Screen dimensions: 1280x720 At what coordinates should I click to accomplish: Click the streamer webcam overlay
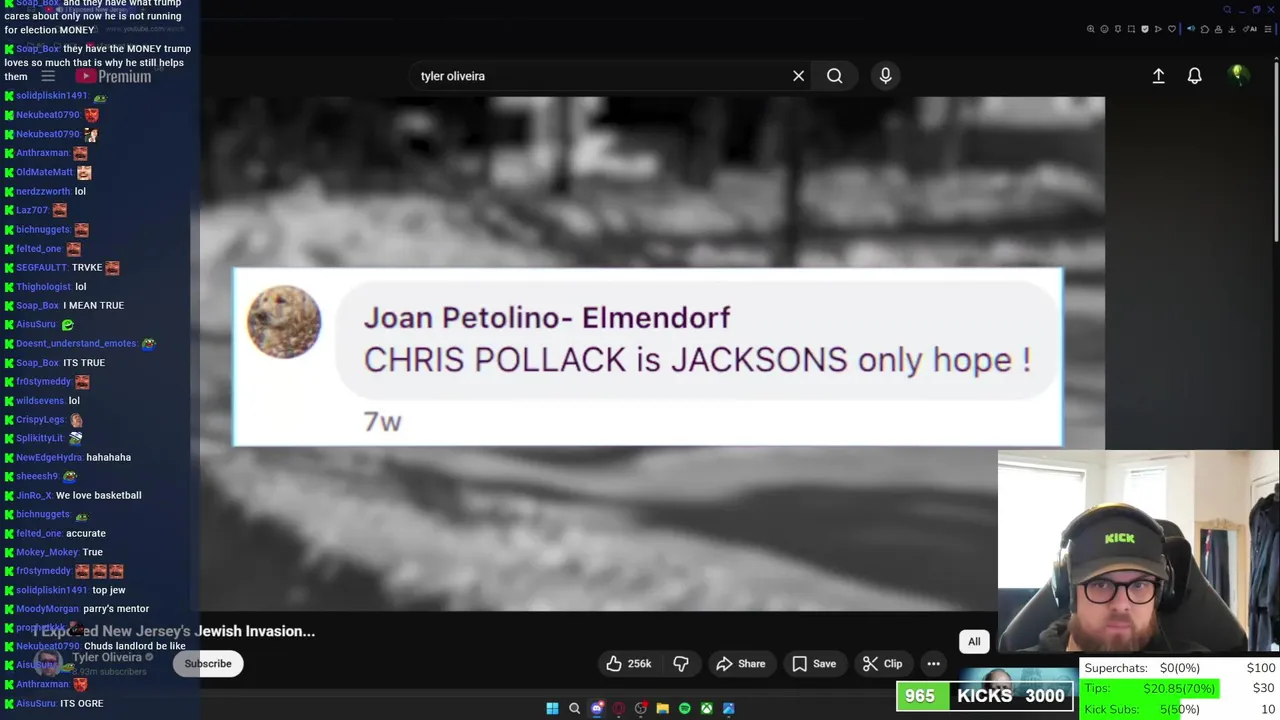click(1138, 552)
